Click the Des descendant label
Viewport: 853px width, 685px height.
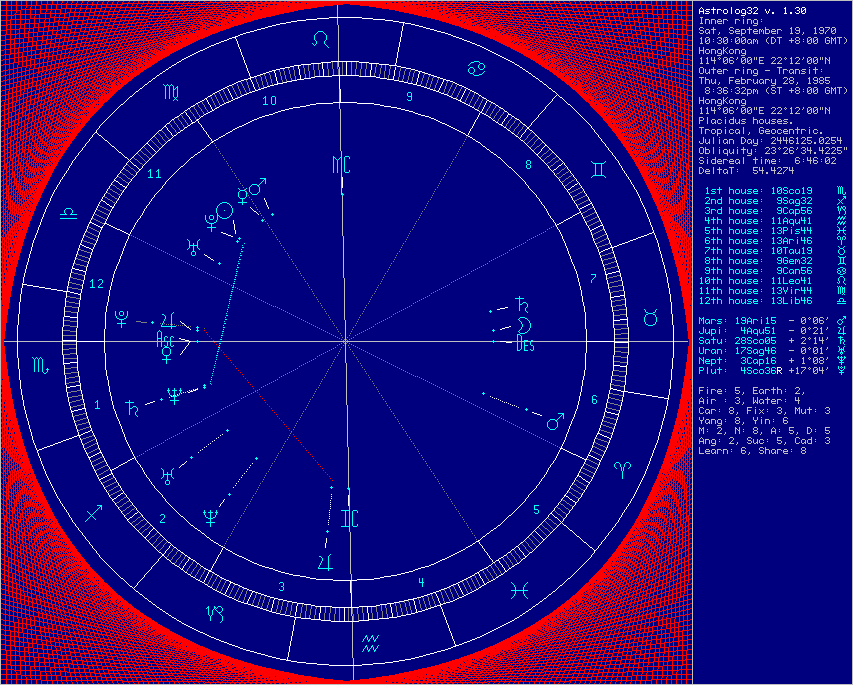(524, 346)
